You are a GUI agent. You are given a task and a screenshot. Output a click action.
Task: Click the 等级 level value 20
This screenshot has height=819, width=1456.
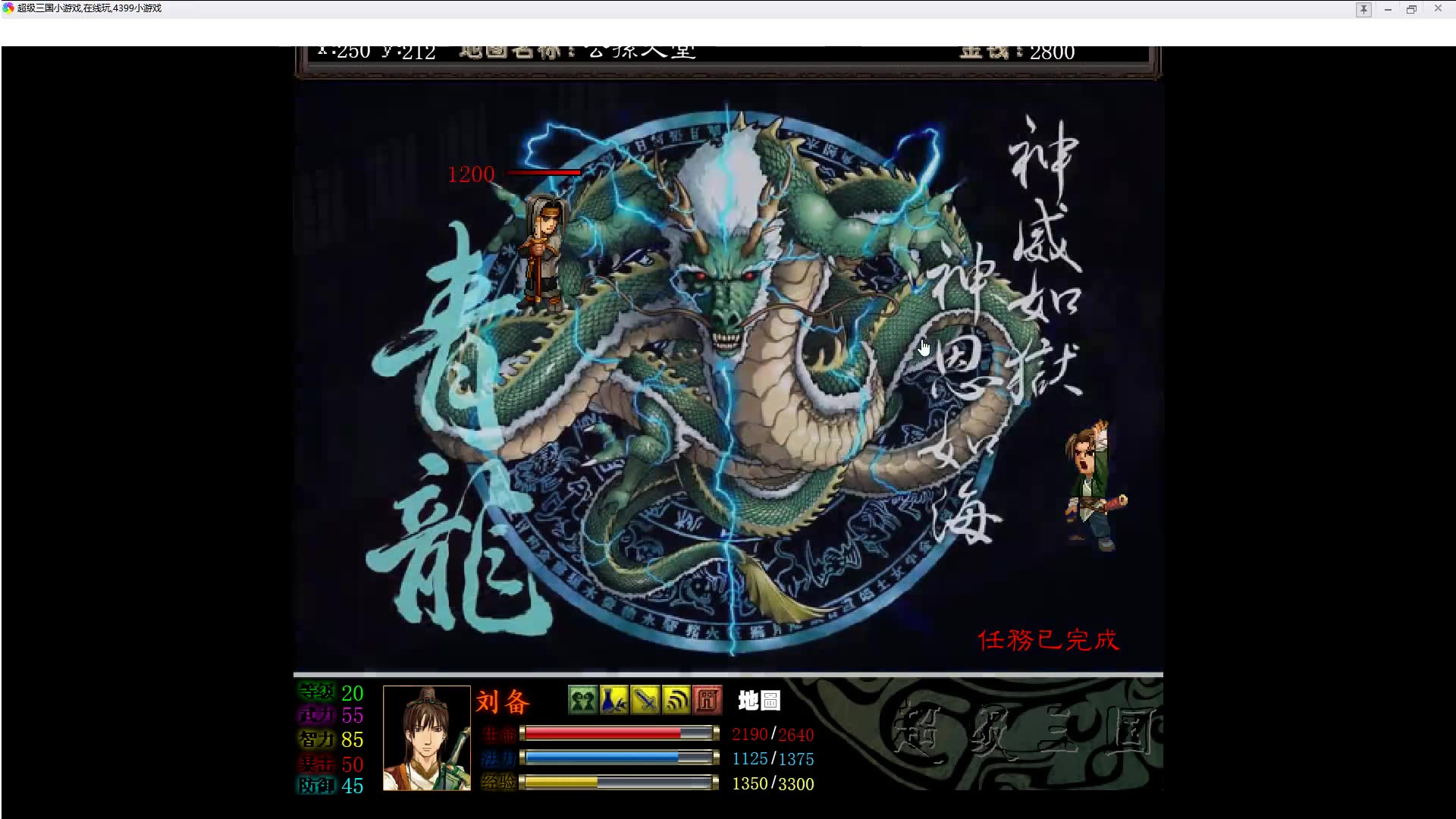(353, 693)
